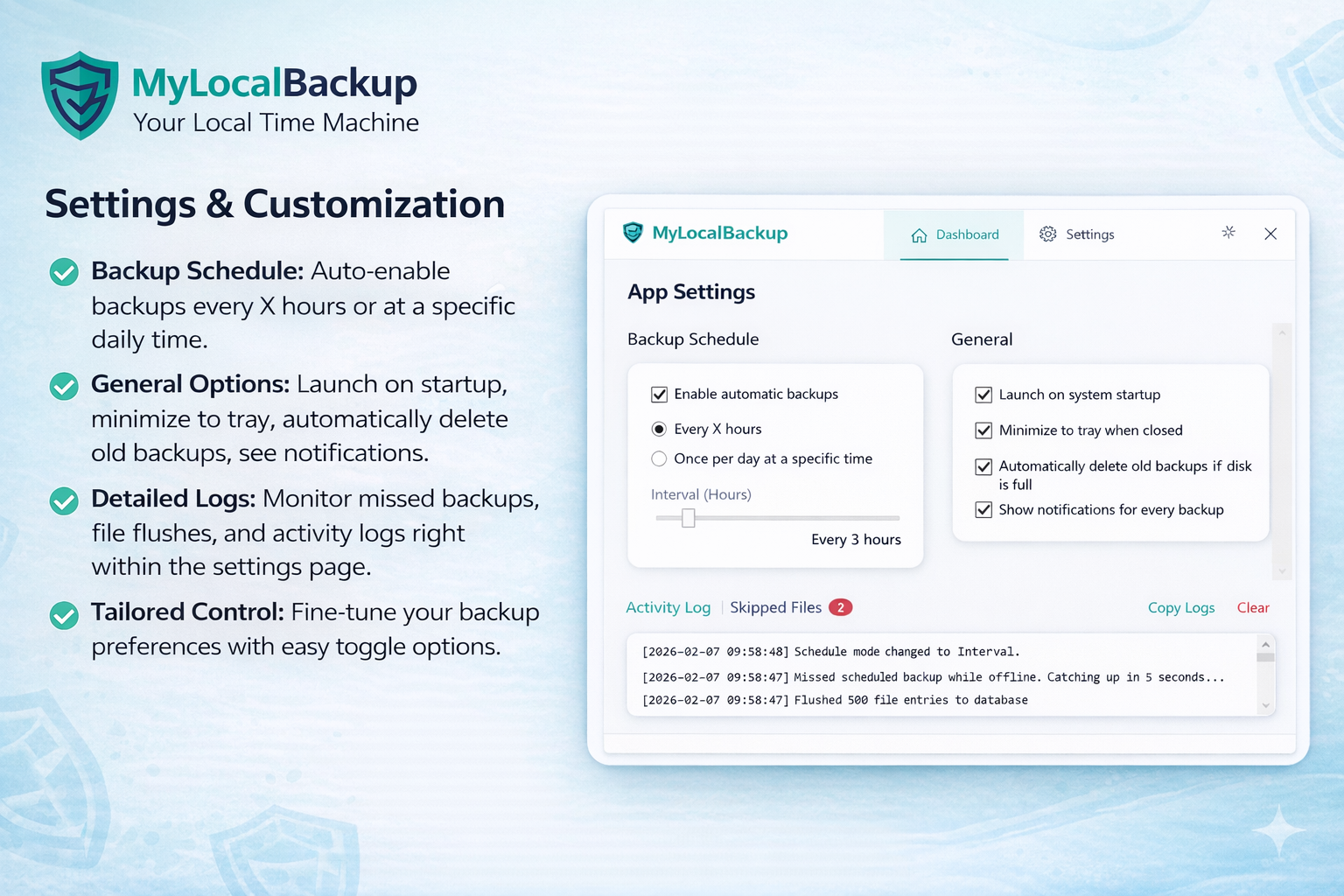Click the red badge on Skipped Files

point(840,606)
